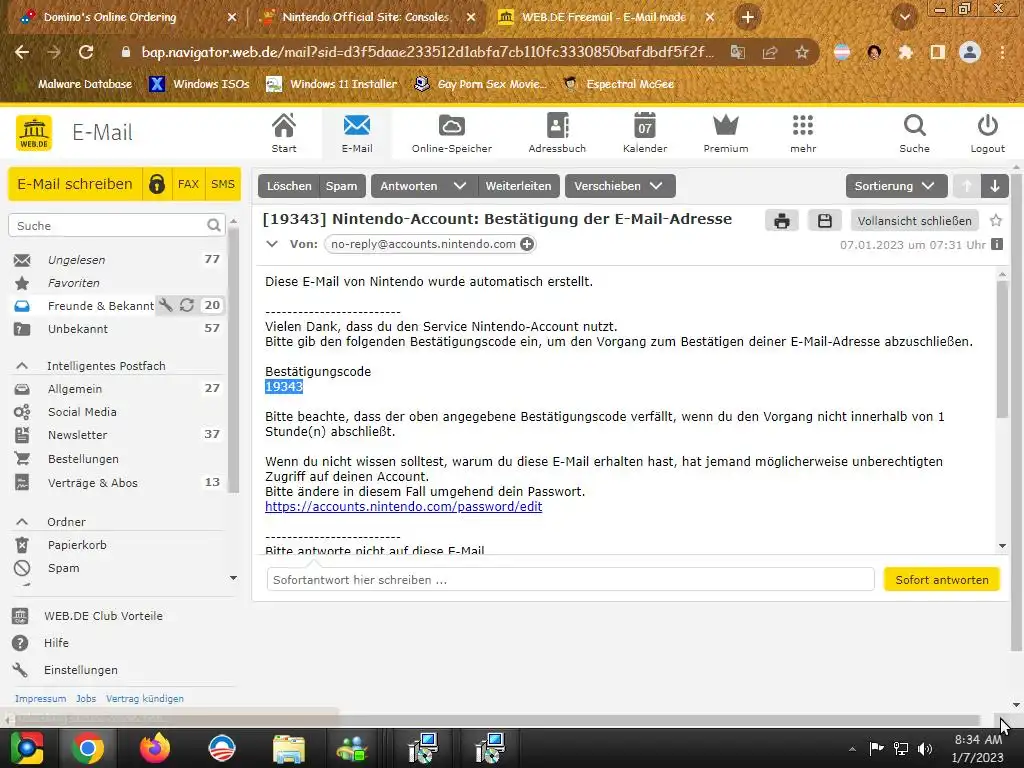Click the Sofortantwort reply text field
This screenshot has width=1024, height=768.
(570, 580)
